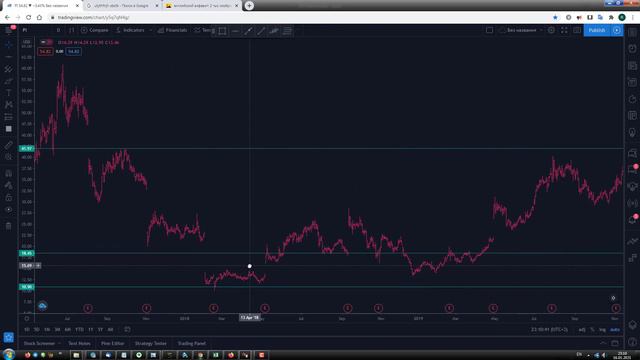Toggle auto scale
Screen dimensions: 640x360
click(615, 329)
